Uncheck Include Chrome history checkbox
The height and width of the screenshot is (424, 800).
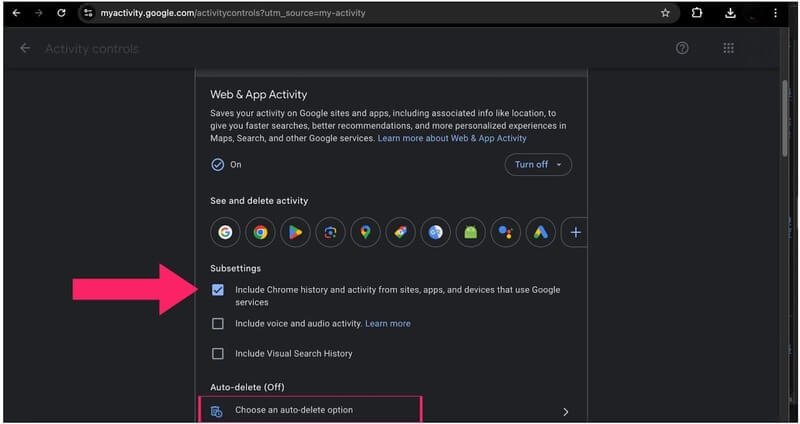pos(218,290)
